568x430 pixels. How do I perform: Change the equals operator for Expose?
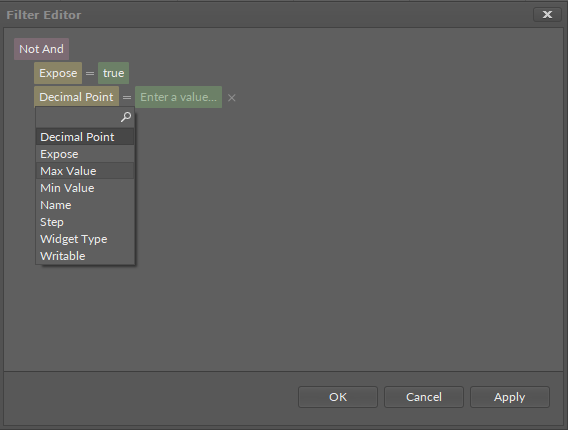(x=90, y=74)
